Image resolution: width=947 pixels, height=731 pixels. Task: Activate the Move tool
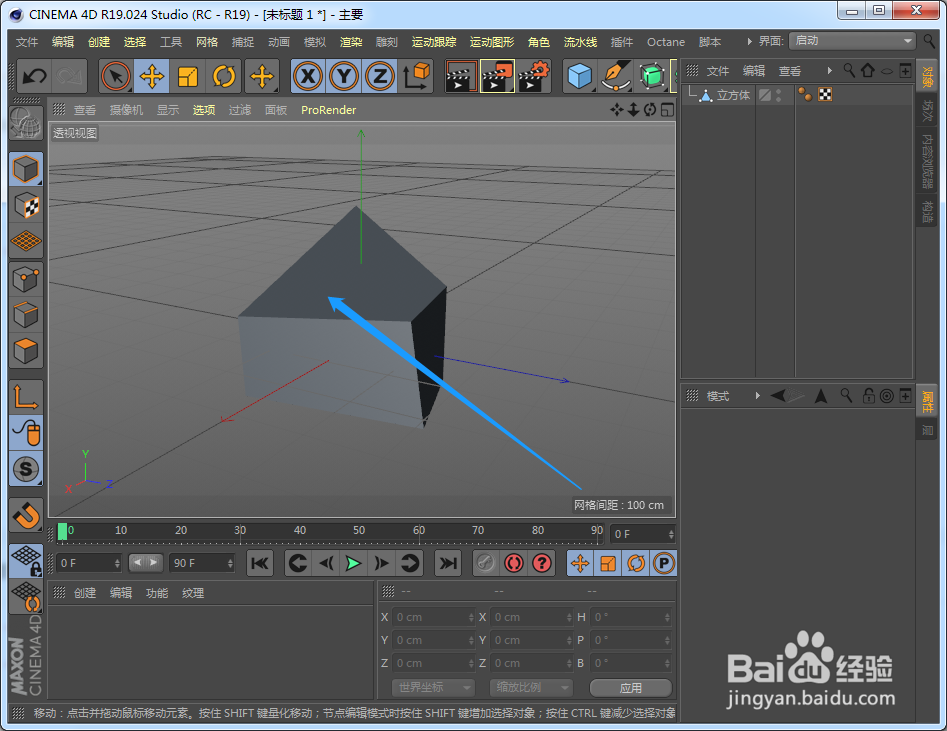pos(152,76)
